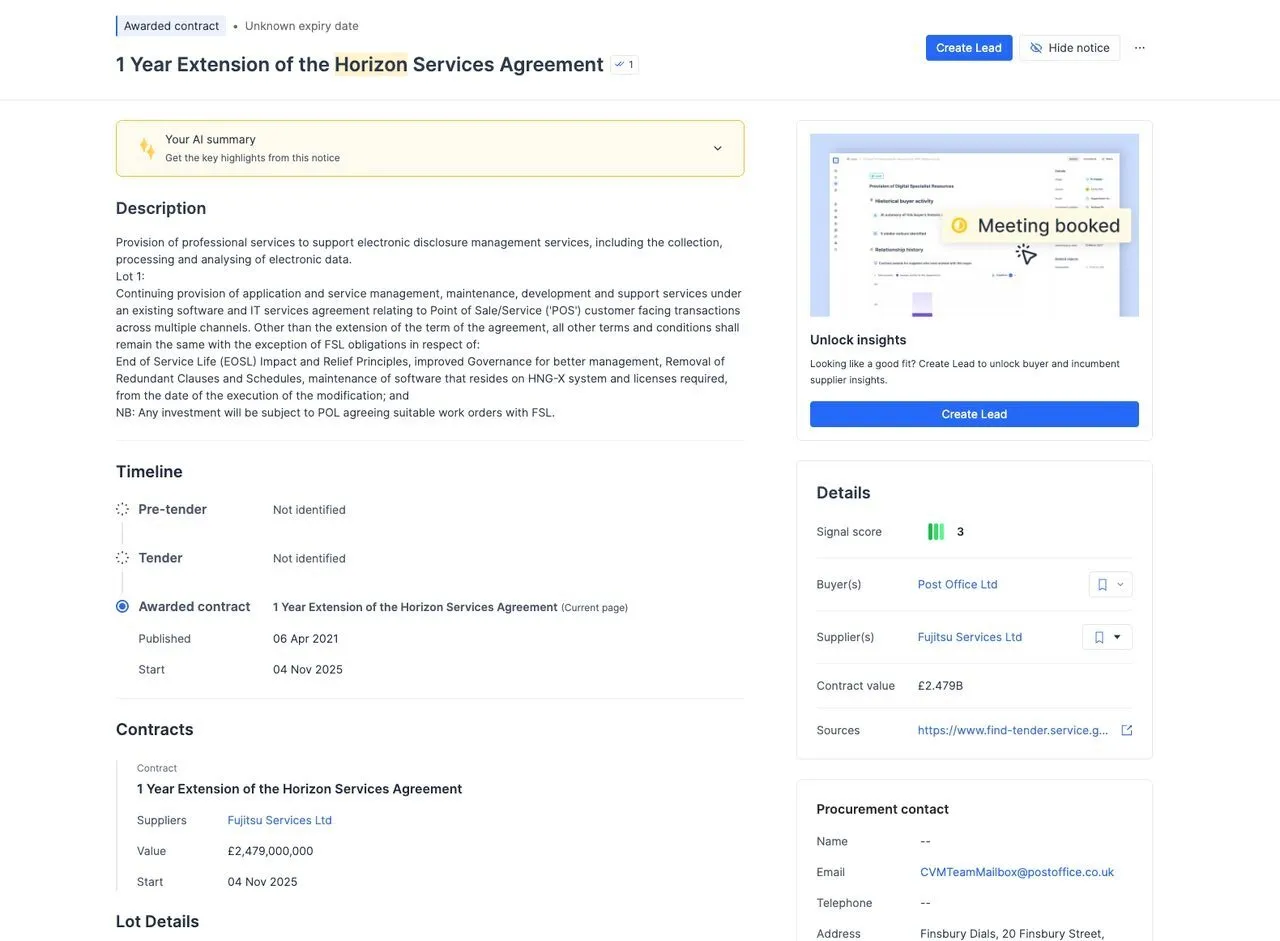Click the Unlock insights heading

[x=858, y=340]
